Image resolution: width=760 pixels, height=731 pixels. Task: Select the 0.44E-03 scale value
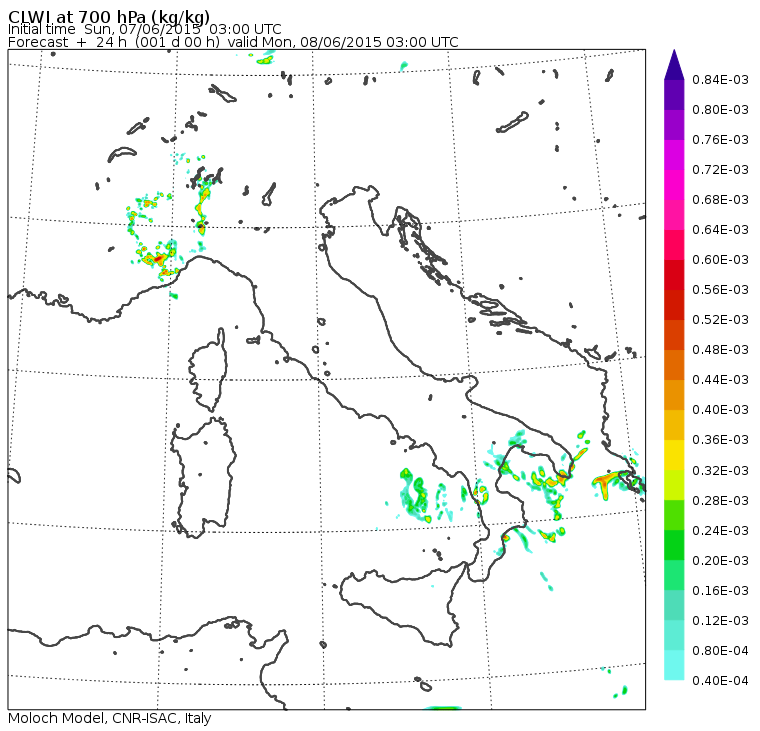[x=720, y=380]
